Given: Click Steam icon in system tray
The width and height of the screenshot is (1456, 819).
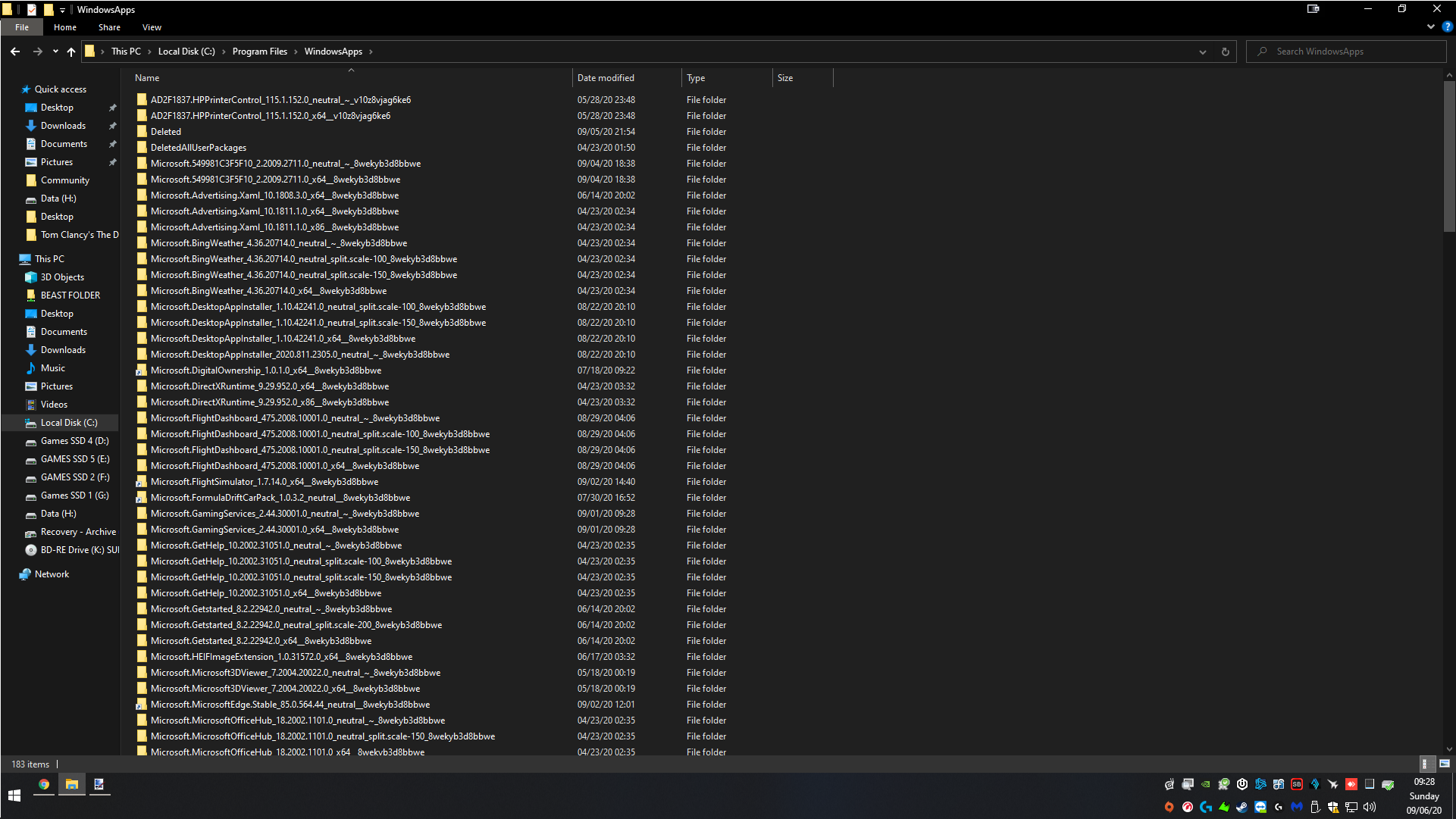Looking at the screenshot, I should click(1242, 807).
